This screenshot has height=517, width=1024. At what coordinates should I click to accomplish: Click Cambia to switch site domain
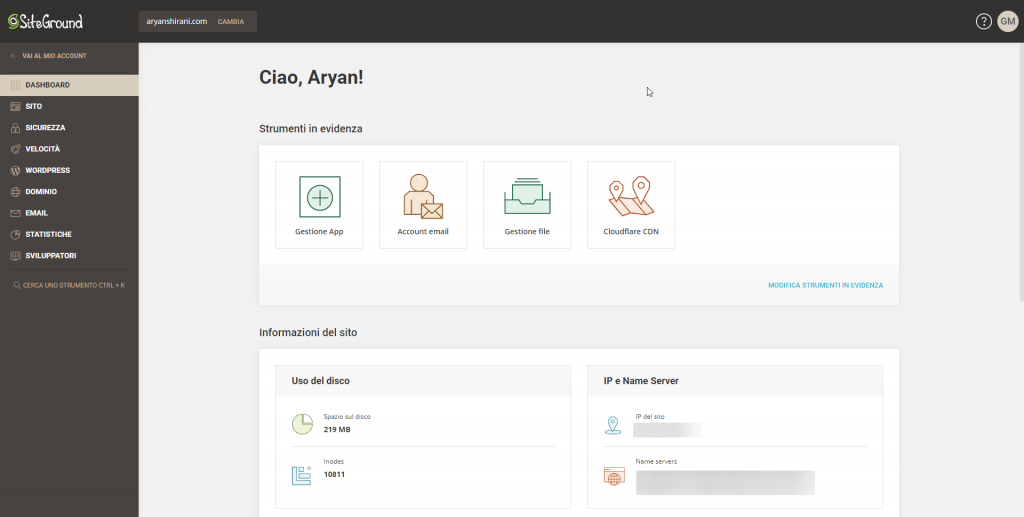point(230,21)
